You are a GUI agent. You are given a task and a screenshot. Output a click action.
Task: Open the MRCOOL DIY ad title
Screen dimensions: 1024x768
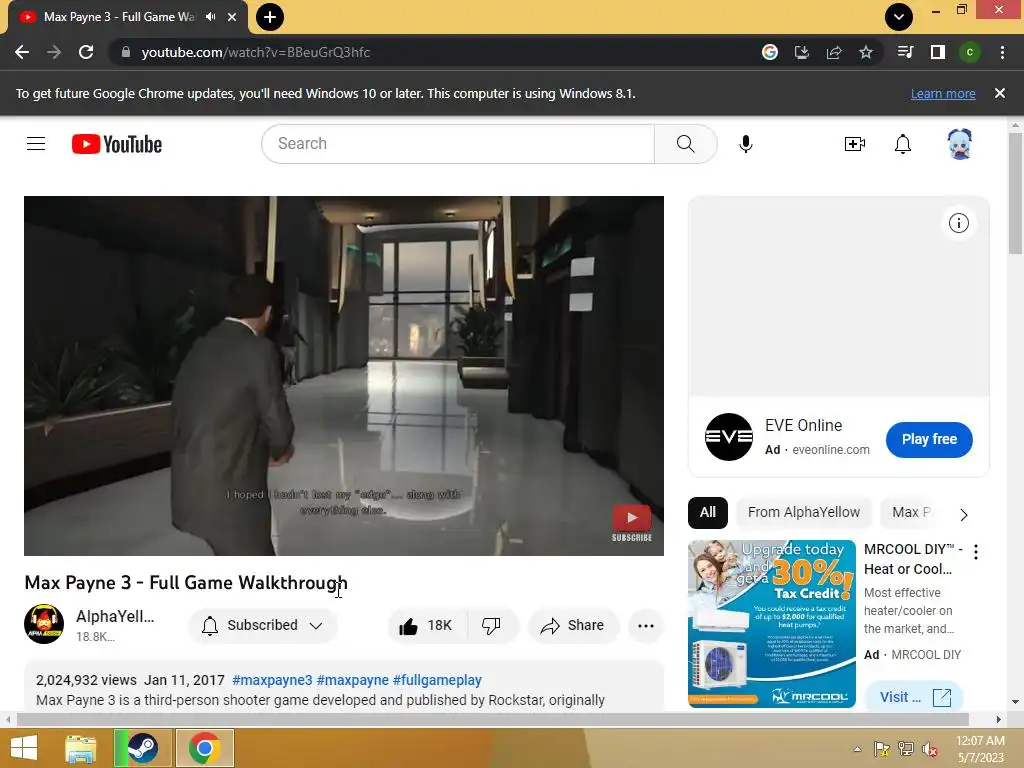coord(912,559)
